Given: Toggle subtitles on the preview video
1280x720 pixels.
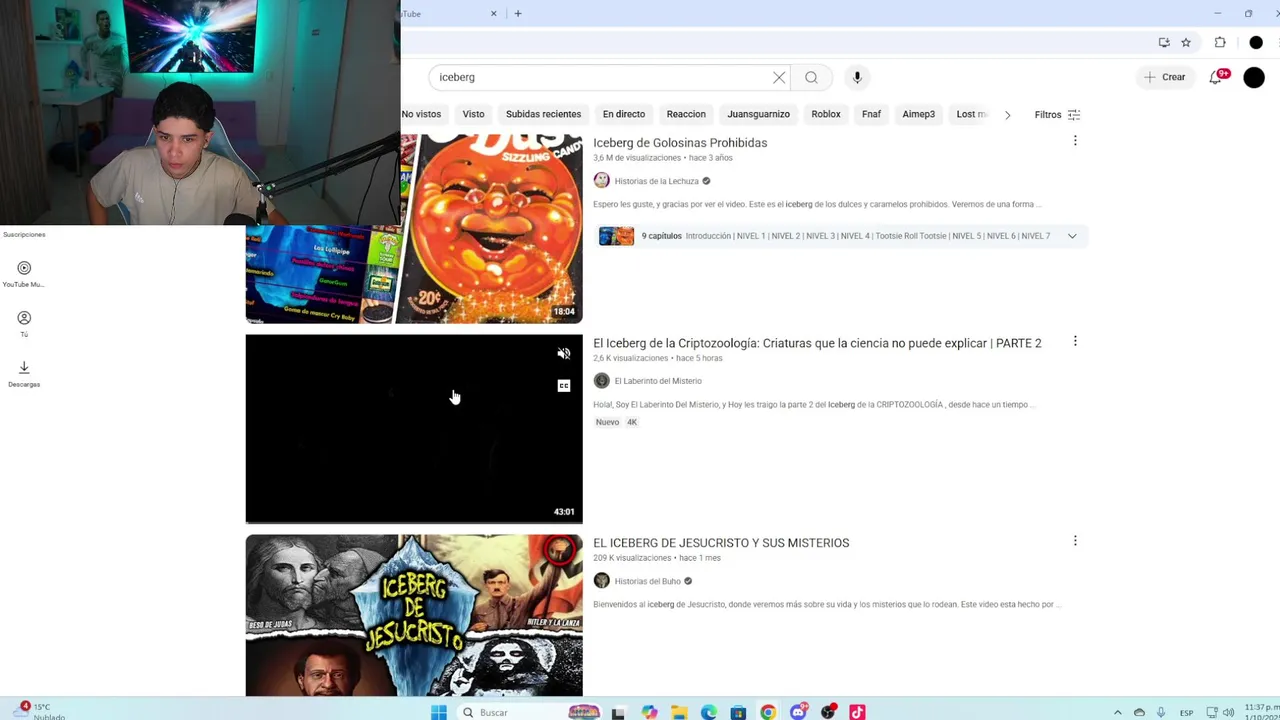Looking at the screenshot, I should pos(564,386).
